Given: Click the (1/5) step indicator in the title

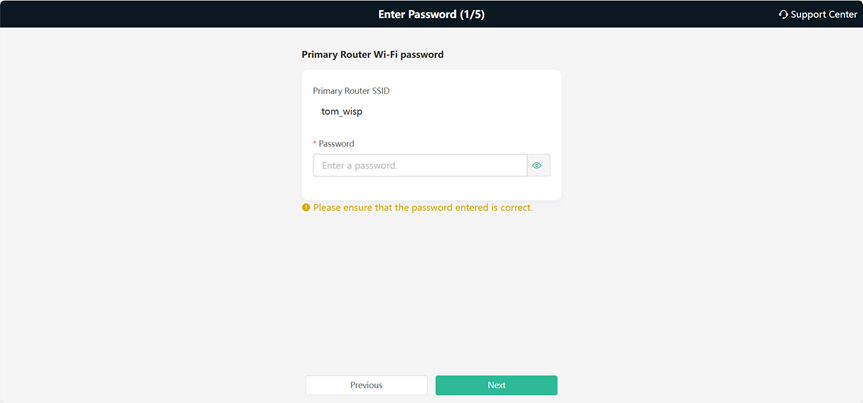Looking at the screenshot, I should point(472,14).
